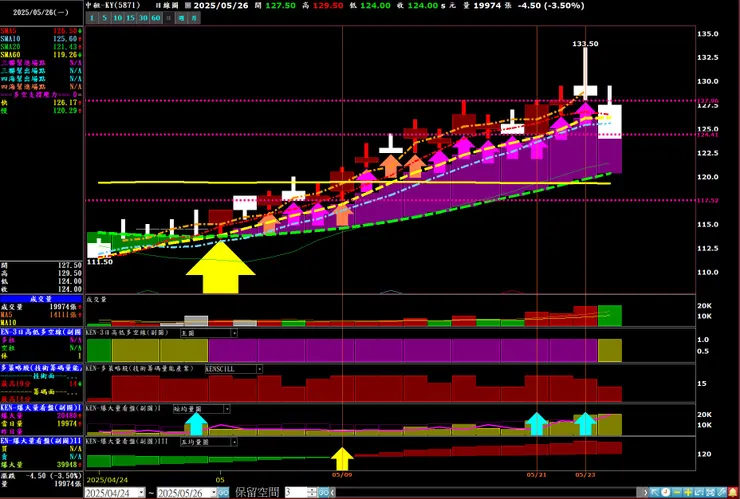
Task: Click the alert bell icon
Action: pyautogui.click(x=733, y=492)
